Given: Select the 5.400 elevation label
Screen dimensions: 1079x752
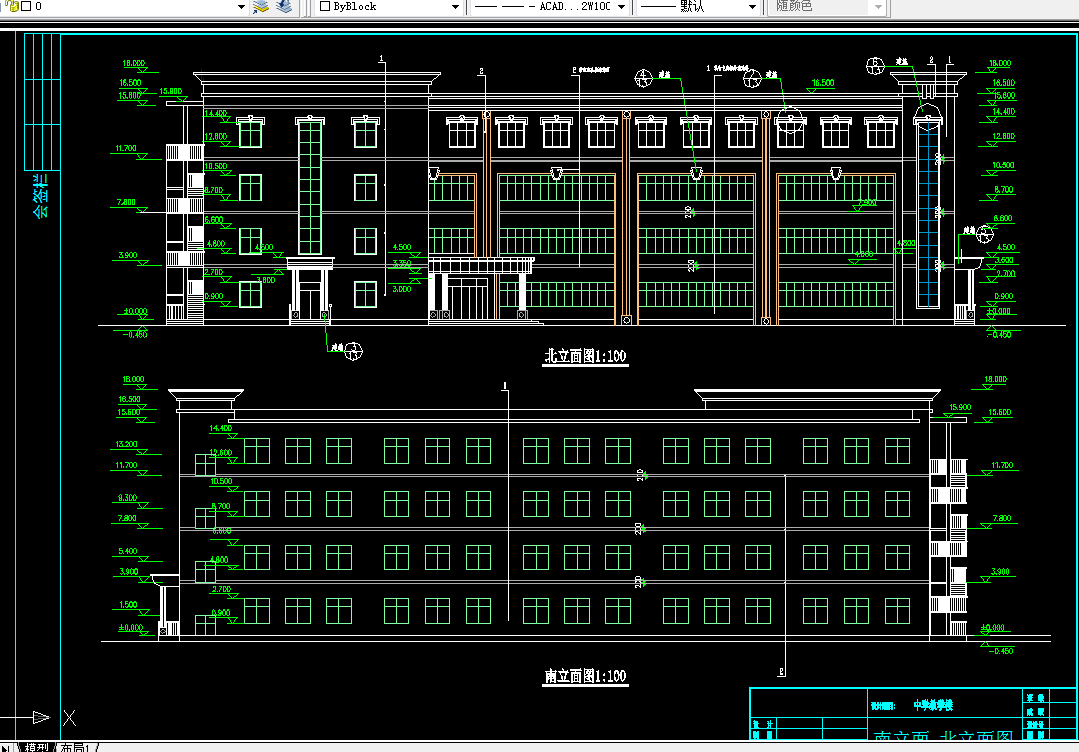Looking at the screenshot, I should pyautogui.click(x=127, y=551).
